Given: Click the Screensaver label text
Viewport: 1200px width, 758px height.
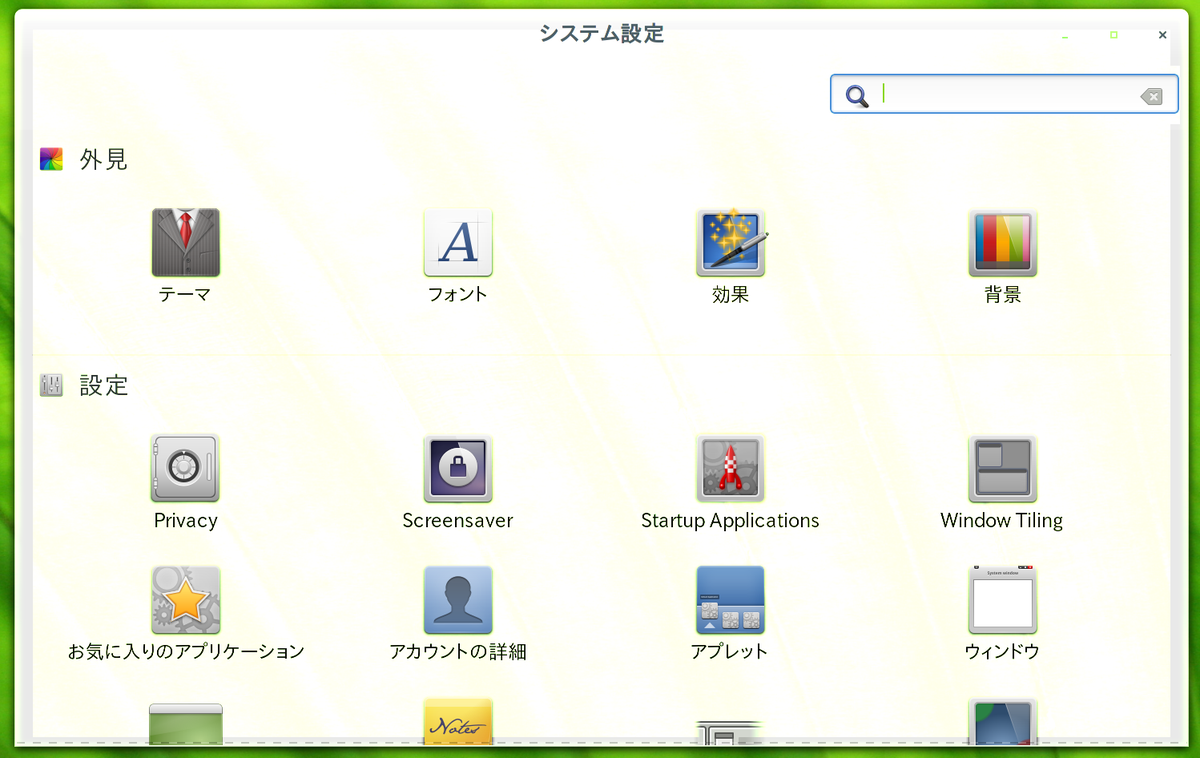Looking at the screenshot, I should click(x=458, y=521).
